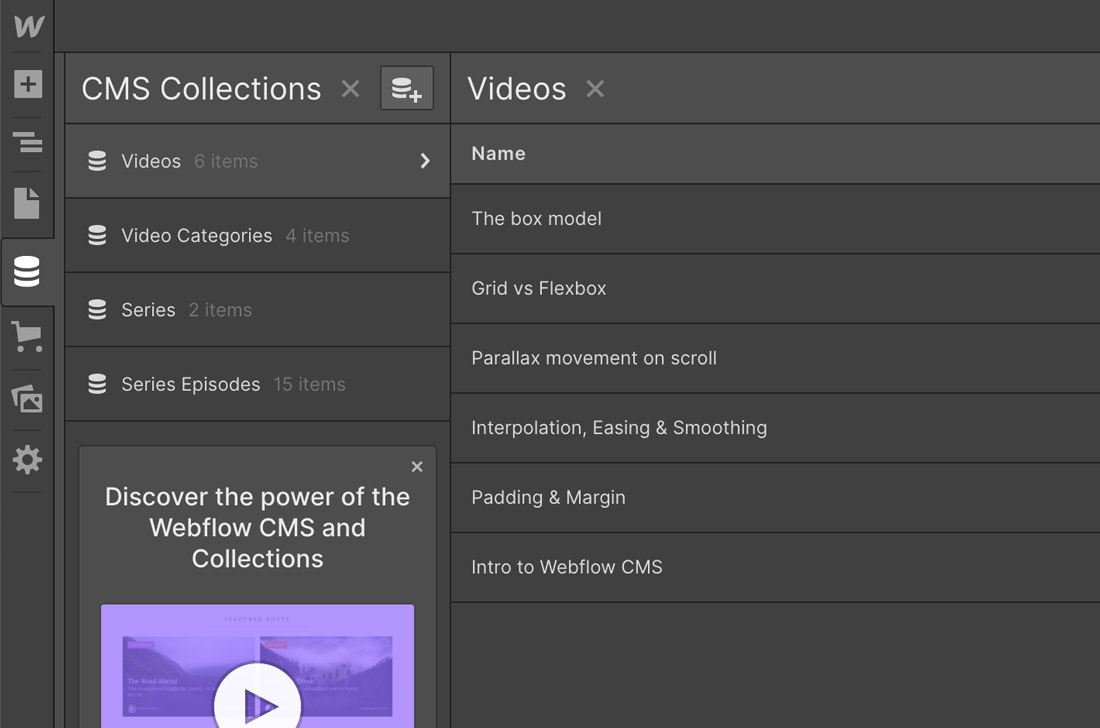Open the "Grid vs Flexbox" video item
The height and width of the screenshot is (728, 1100).
pos(539,288)
